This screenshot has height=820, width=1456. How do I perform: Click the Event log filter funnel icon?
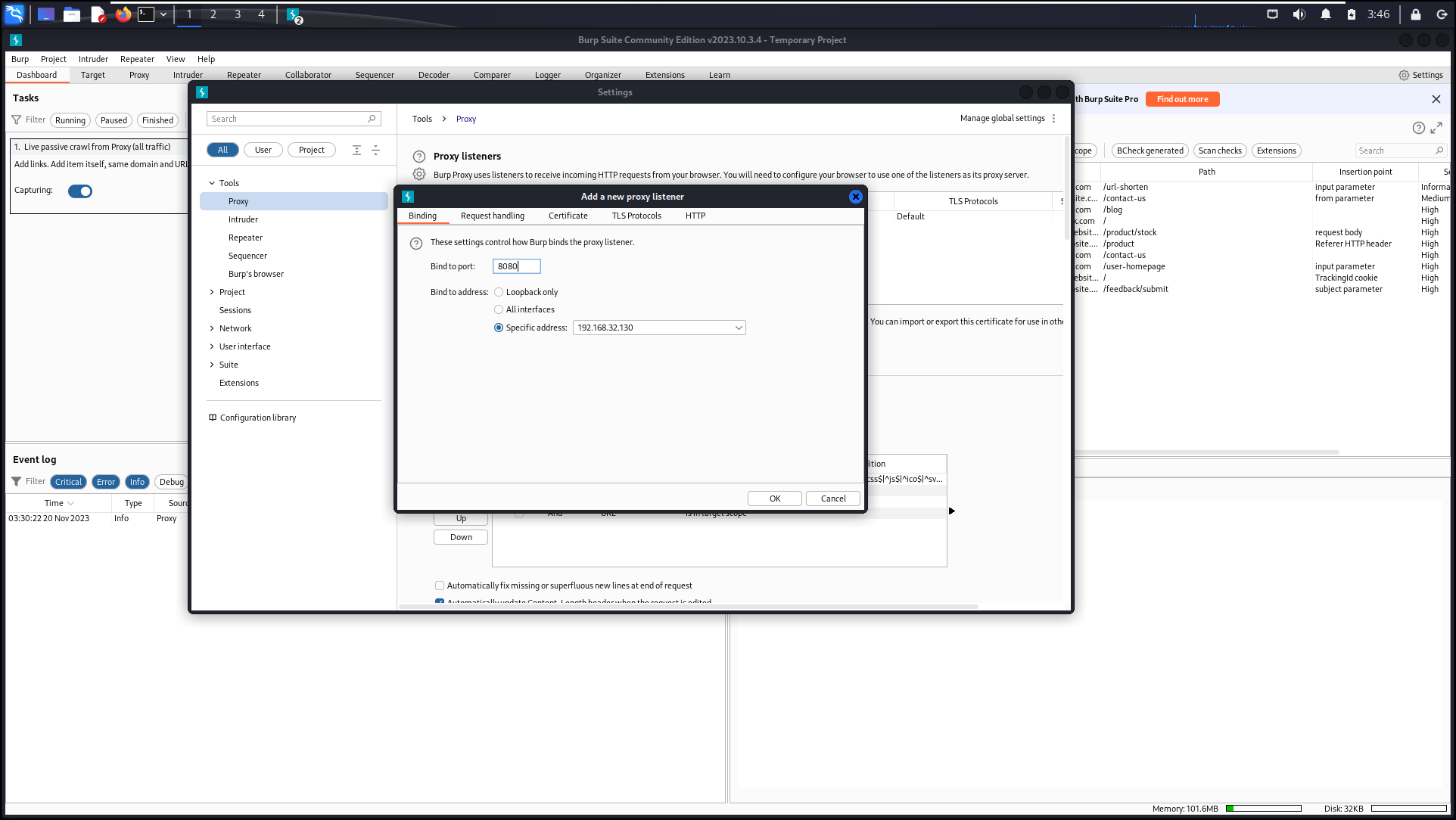(16, 482)
